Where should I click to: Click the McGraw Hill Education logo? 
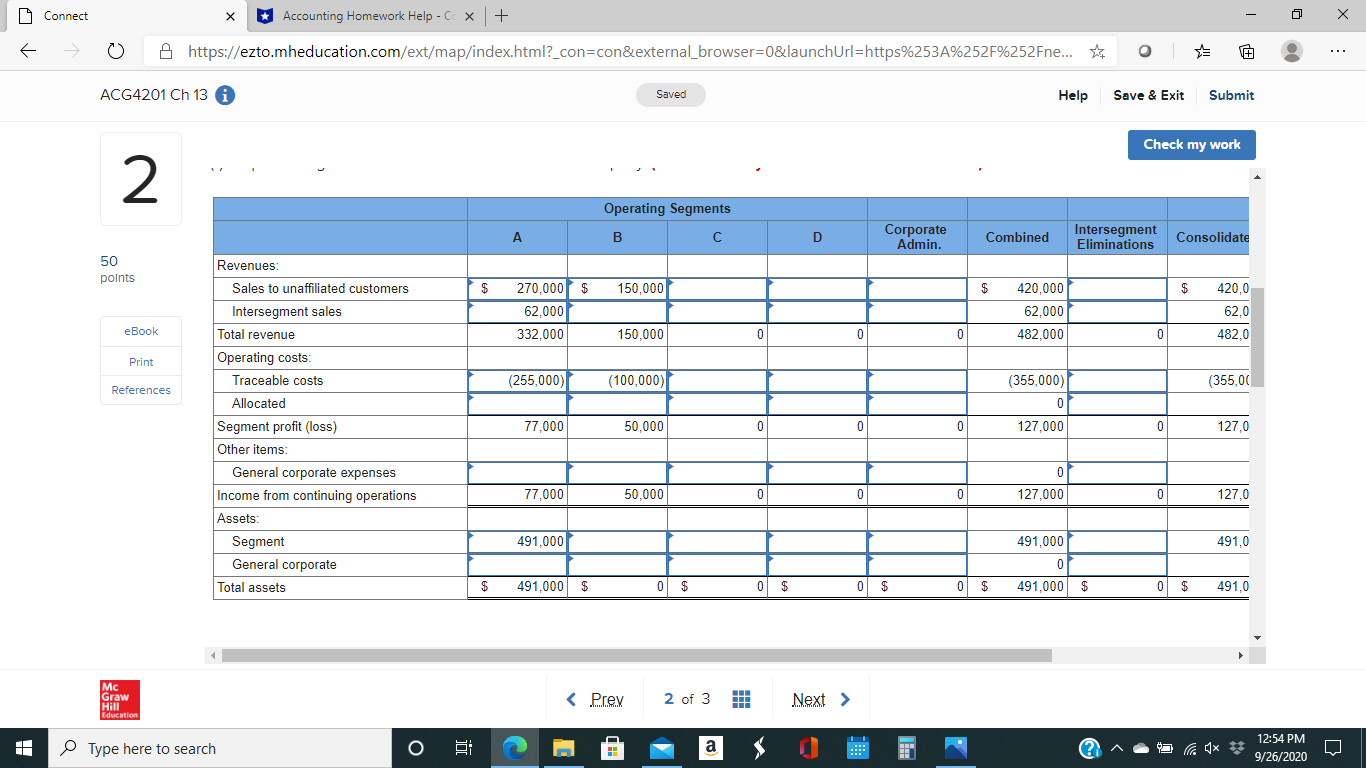pos(120,699)
